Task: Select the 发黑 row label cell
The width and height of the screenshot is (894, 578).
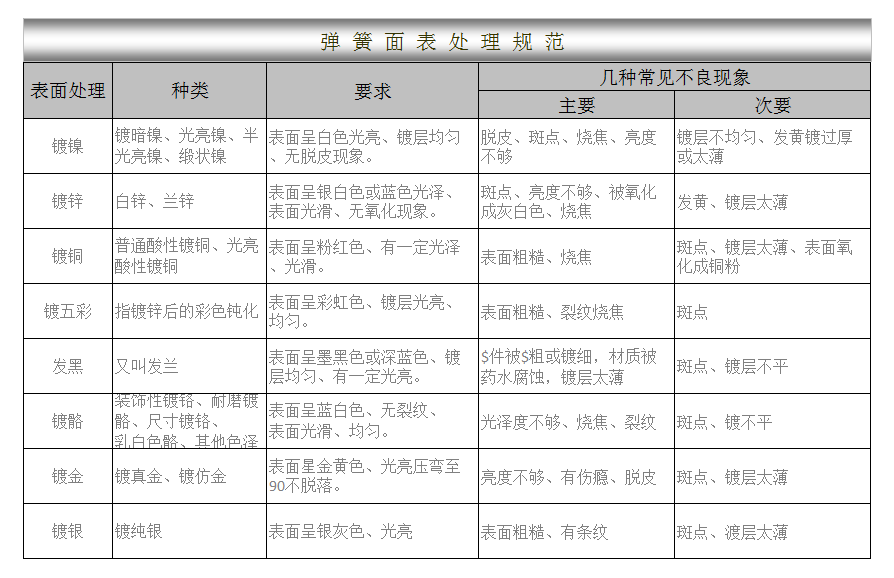Action: point(68,366)
